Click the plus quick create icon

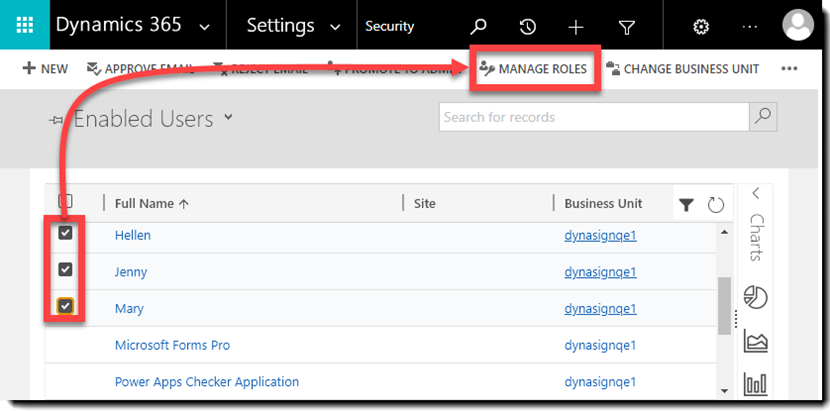point(575,26)
